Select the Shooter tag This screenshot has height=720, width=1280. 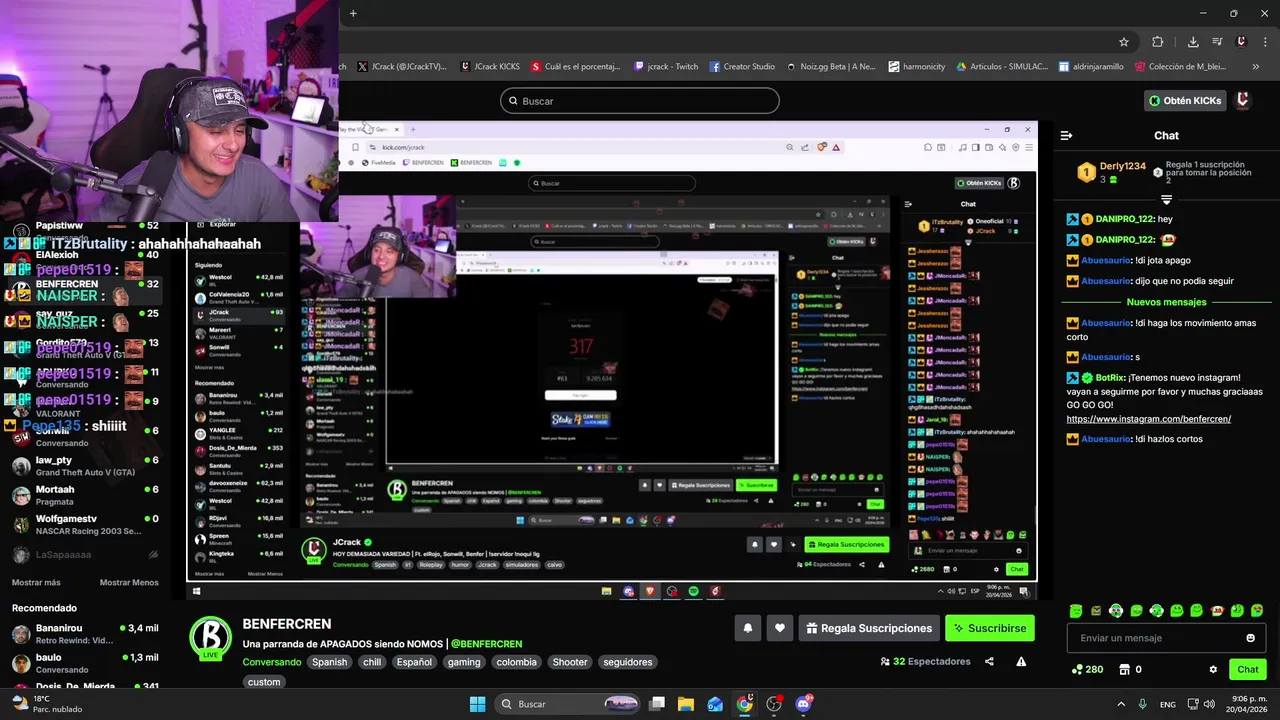tap(570, 662)
